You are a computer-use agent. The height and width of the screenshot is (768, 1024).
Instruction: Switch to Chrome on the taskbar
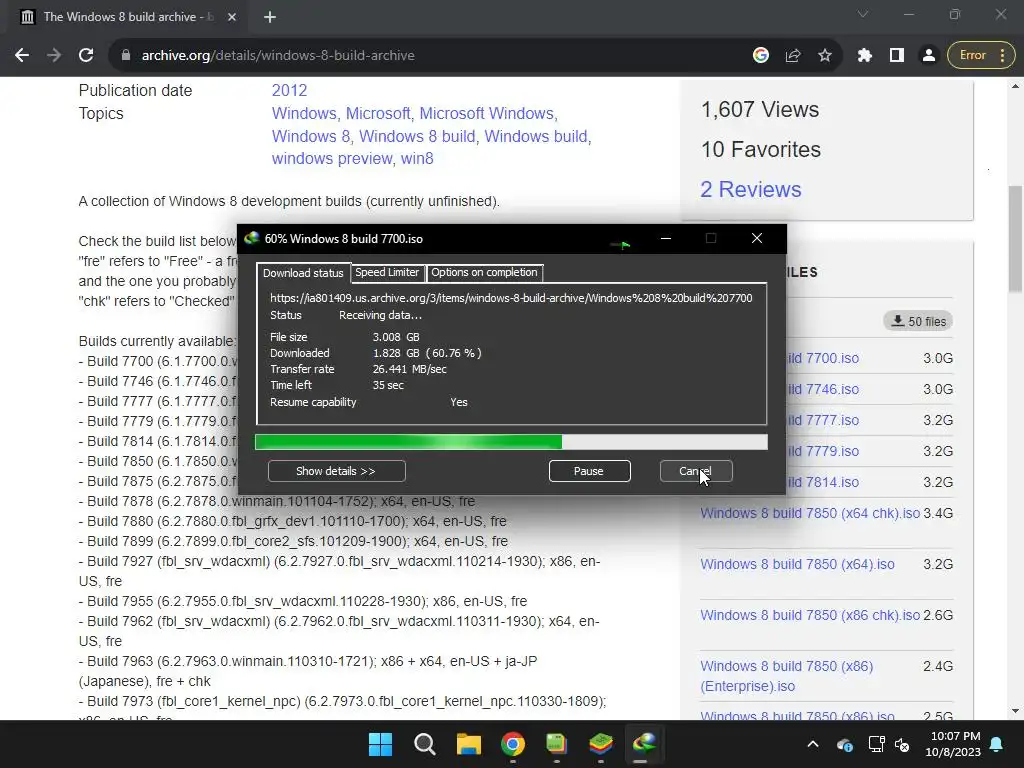tap(513, 744)
